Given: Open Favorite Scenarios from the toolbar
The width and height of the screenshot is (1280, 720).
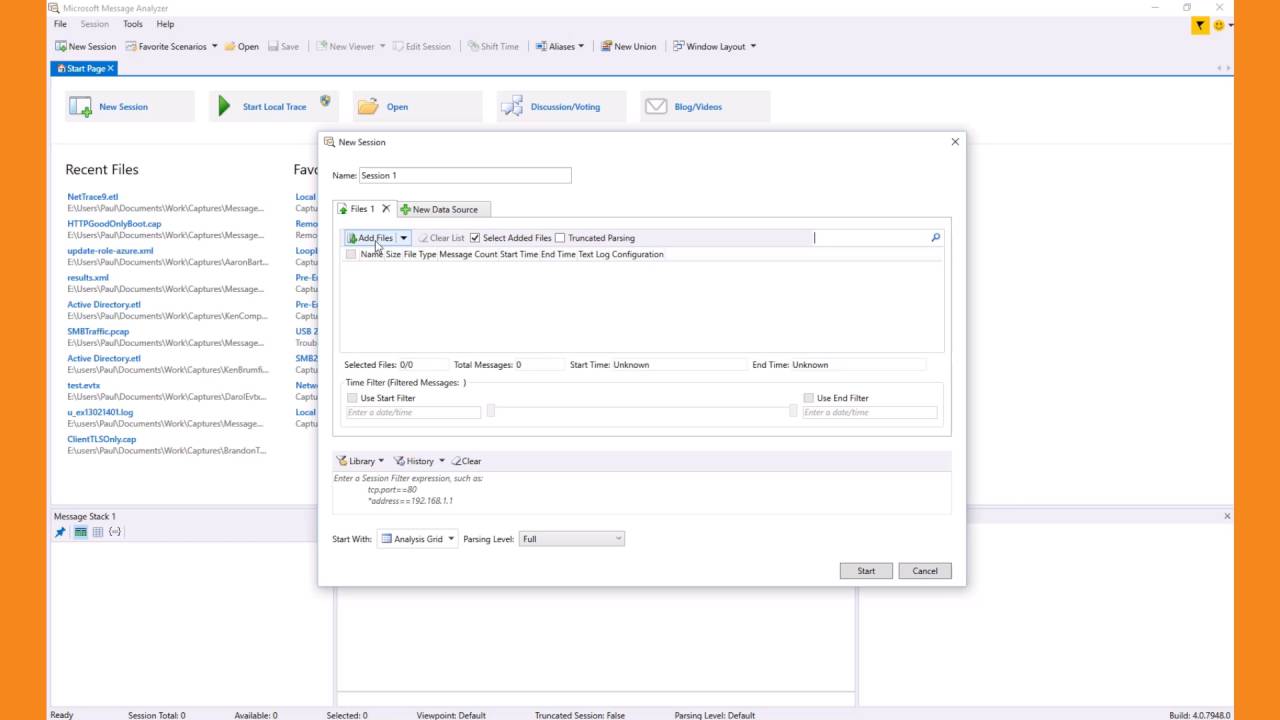Looking at the screenshot, I should pyautogui.click(x=172, y=46).
